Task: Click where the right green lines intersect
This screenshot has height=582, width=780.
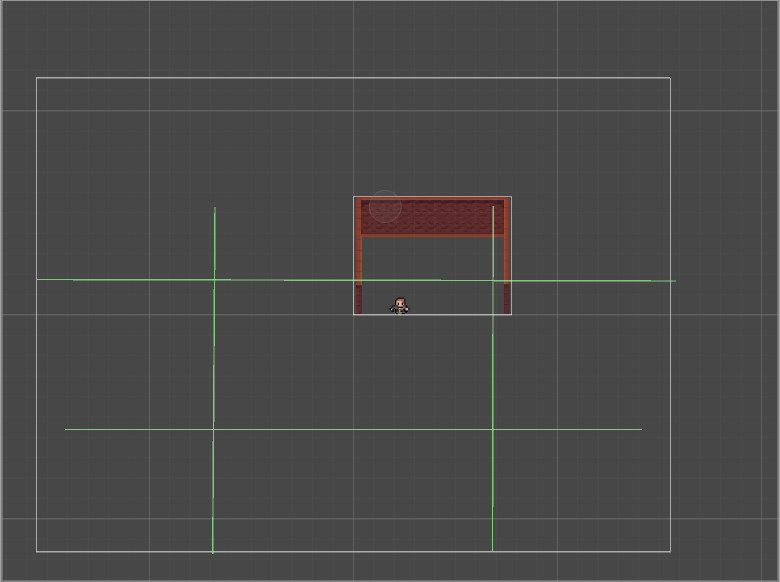Action: tap(493, 281)
